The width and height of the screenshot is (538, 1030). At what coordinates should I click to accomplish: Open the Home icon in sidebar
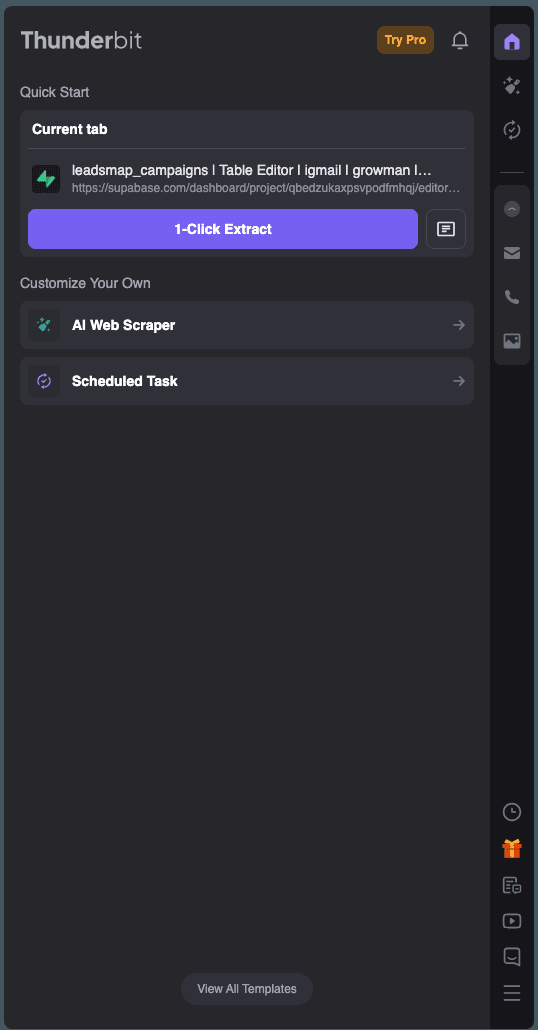512,42
